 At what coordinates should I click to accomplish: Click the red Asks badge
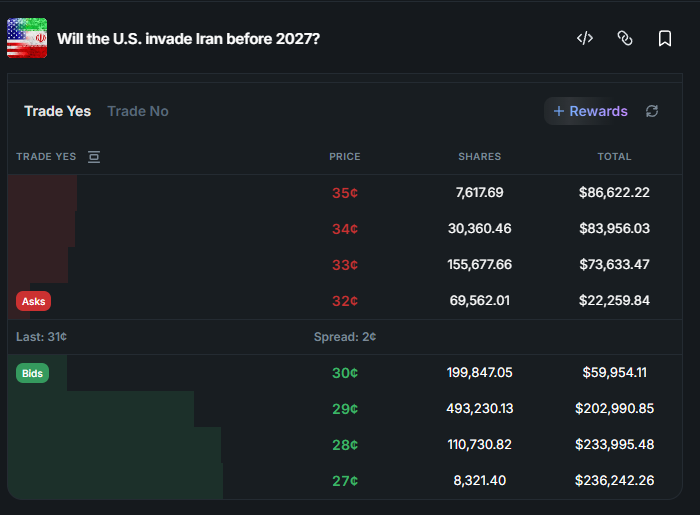point(33,301)
